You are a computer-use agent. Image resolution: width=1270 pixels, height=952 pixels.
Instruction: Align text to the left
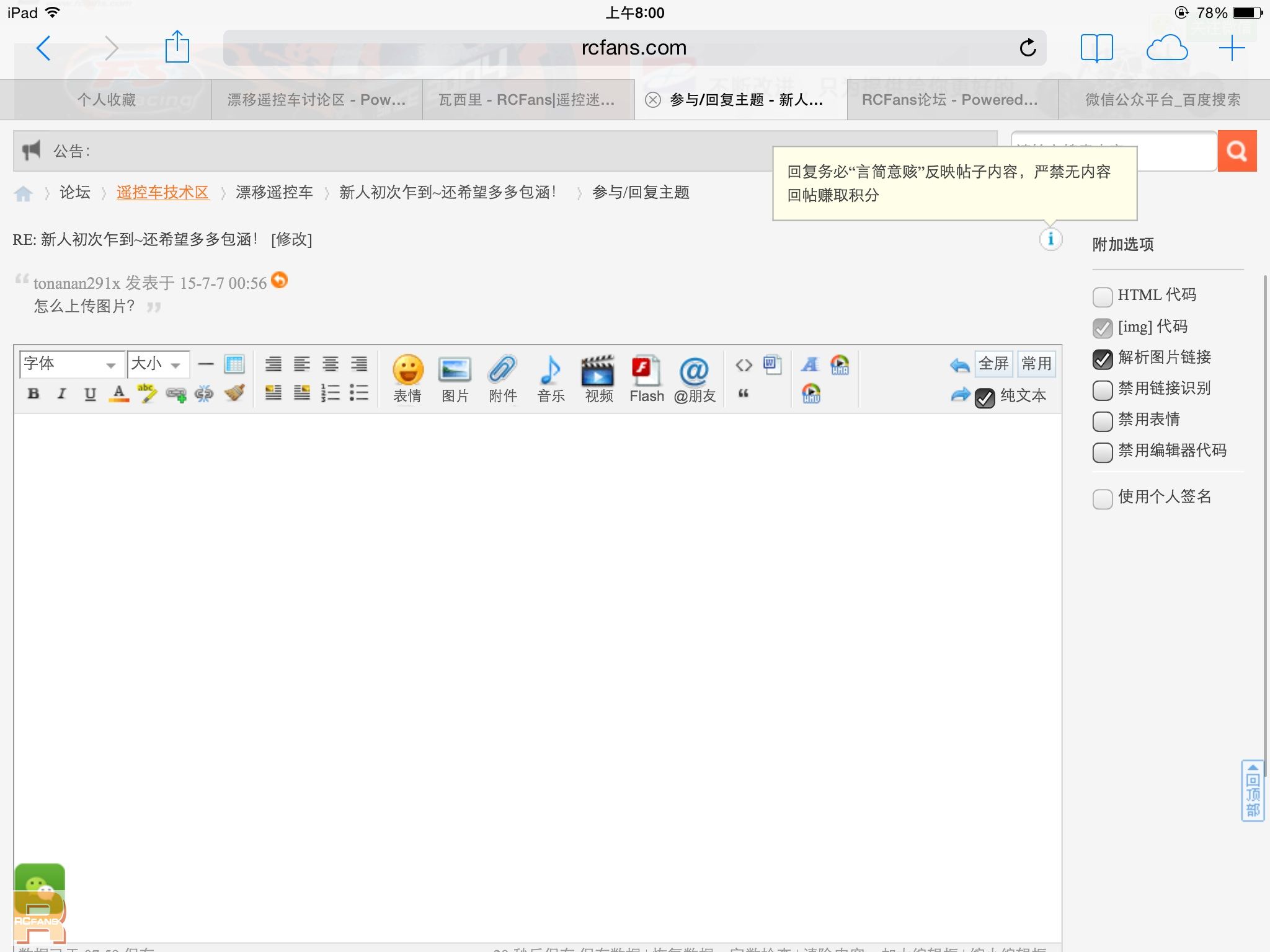point(302,364)
